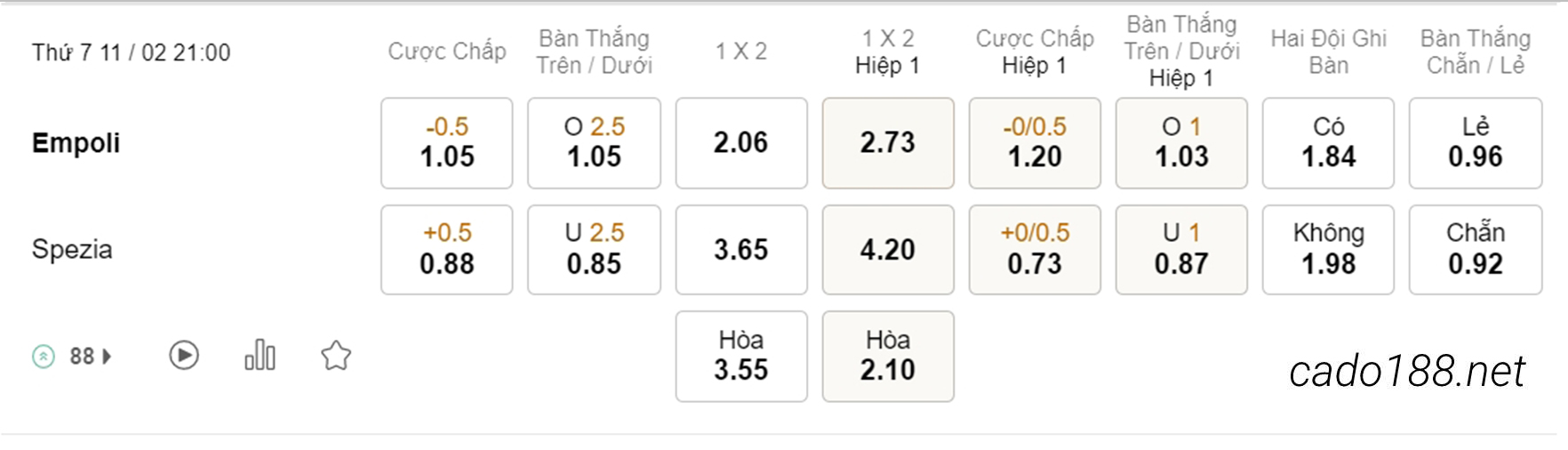
Task: Open the Empoli team name link
Action: (76, 143)
